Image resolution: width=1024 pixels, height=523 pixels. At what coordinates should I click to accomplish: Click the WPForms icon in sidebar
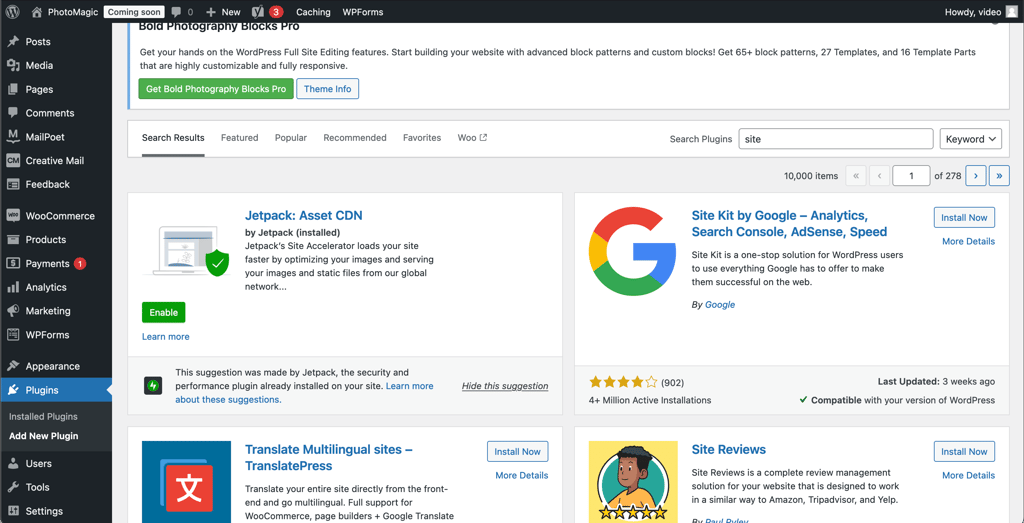tap(12, 335)
